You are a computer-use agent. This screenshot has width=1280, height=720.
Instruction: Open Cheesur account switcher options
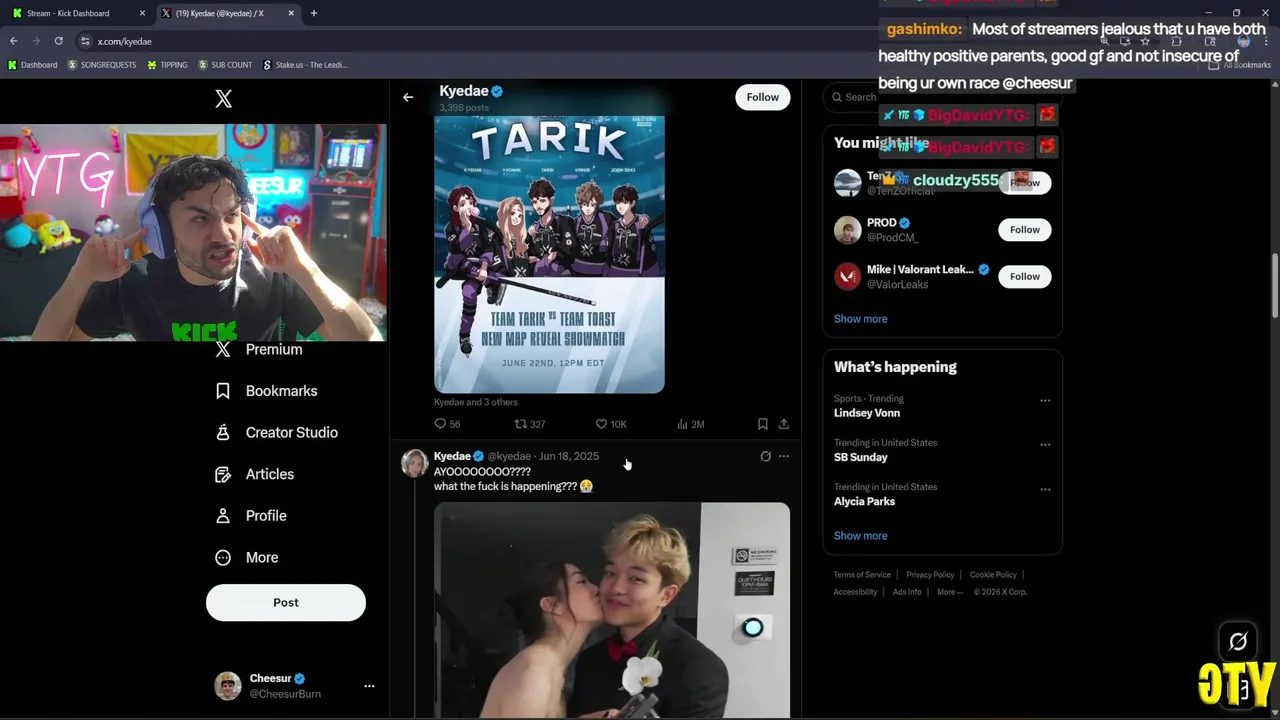[369, 686]
